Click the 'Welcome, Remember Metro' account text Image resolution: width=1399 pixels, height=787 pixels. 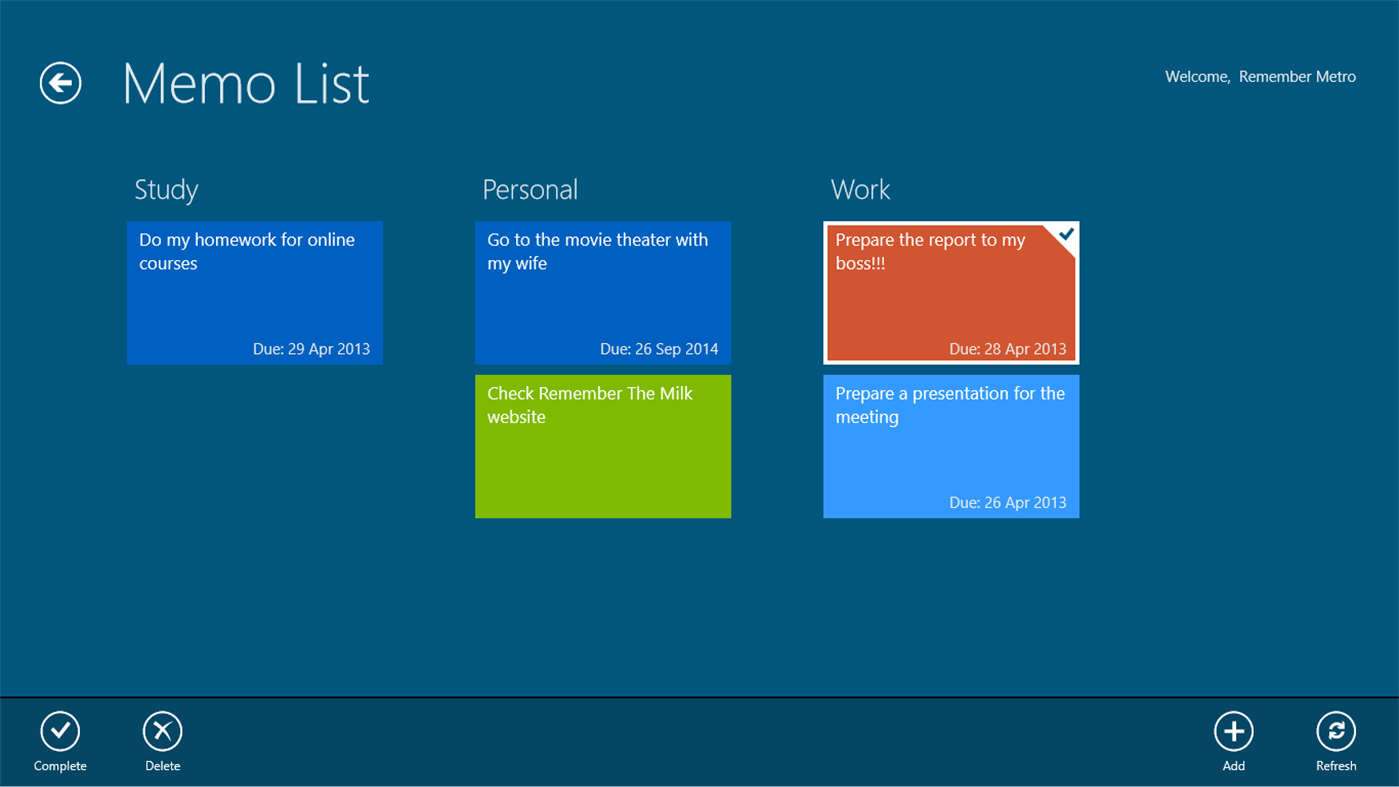(x=1260, y=76)
